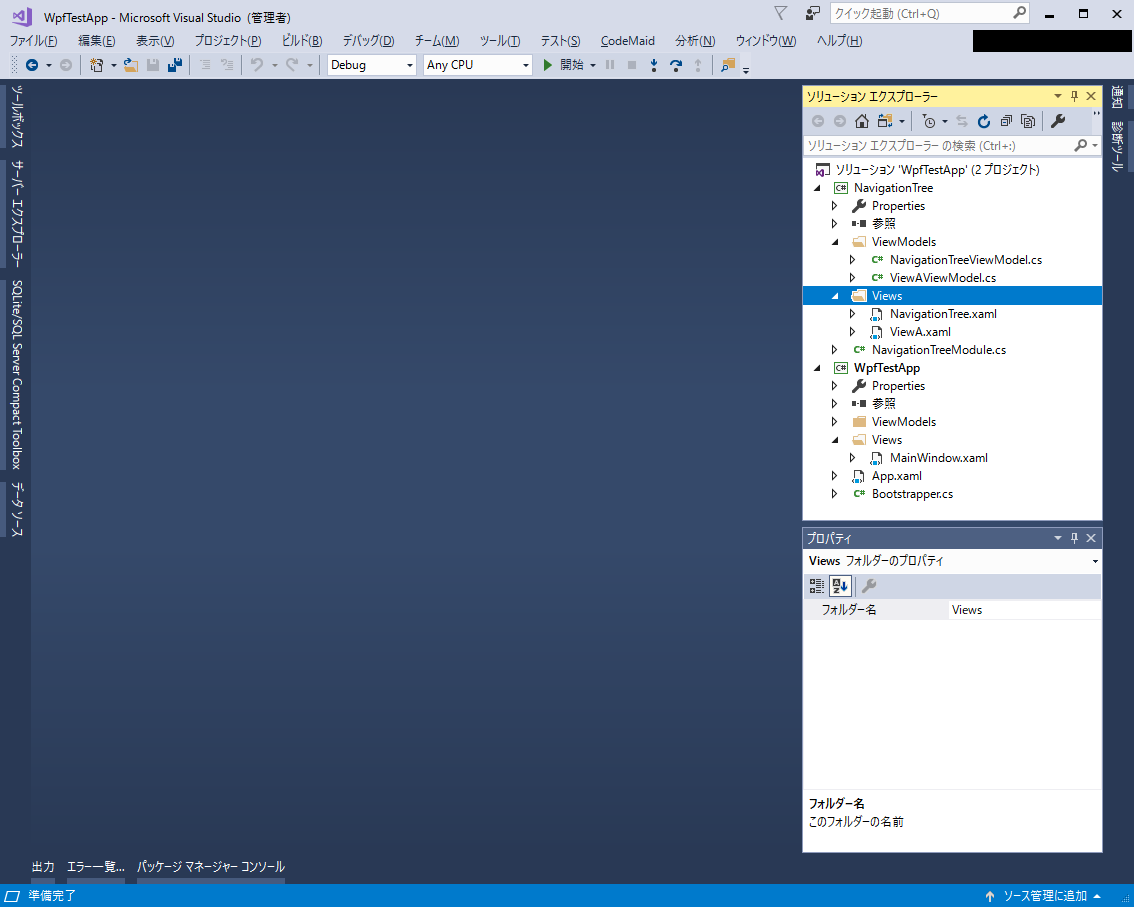The image size is (1134, 907).
Task: Open the Views folder properties object dropdown
Action: click(x=1095, y=561)
